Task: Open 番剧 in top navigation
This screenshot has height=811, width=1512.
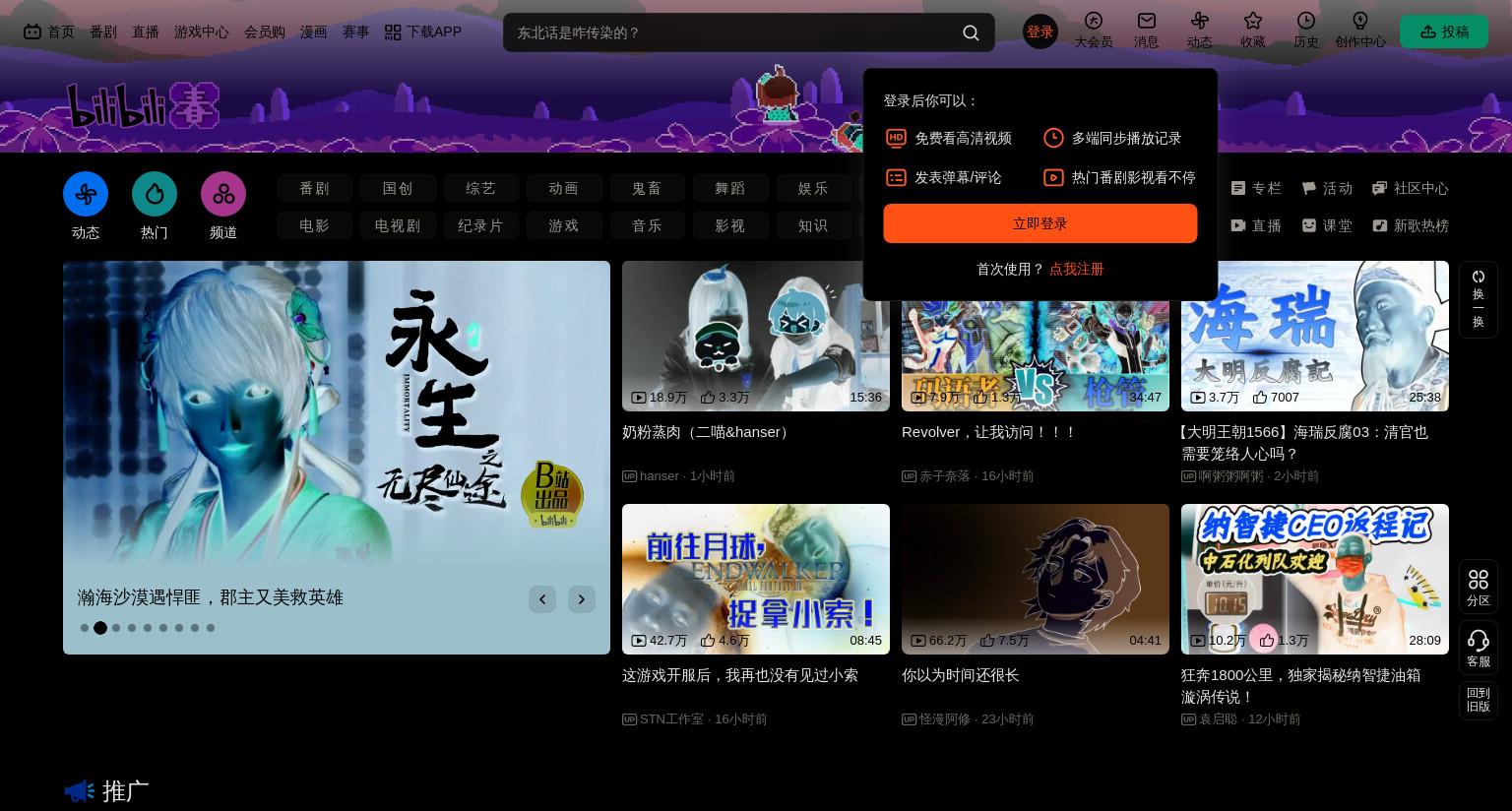Action: click(103, 31)
